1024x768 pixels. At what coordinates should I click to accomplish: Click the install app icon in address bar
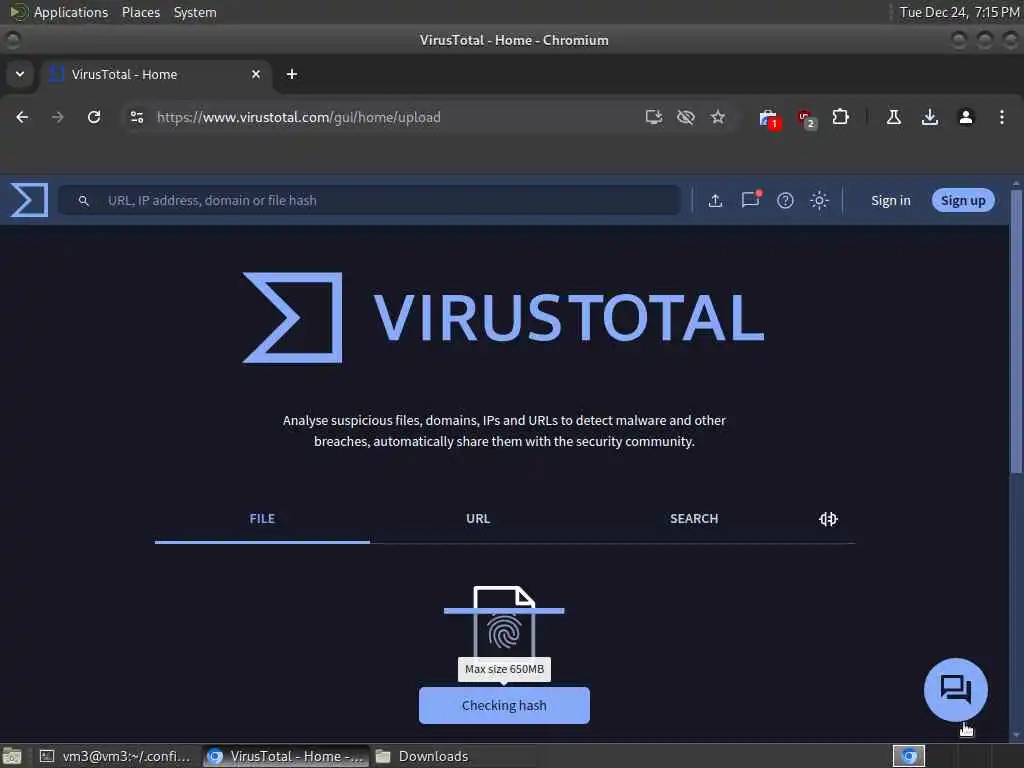(x=654, y=117)
